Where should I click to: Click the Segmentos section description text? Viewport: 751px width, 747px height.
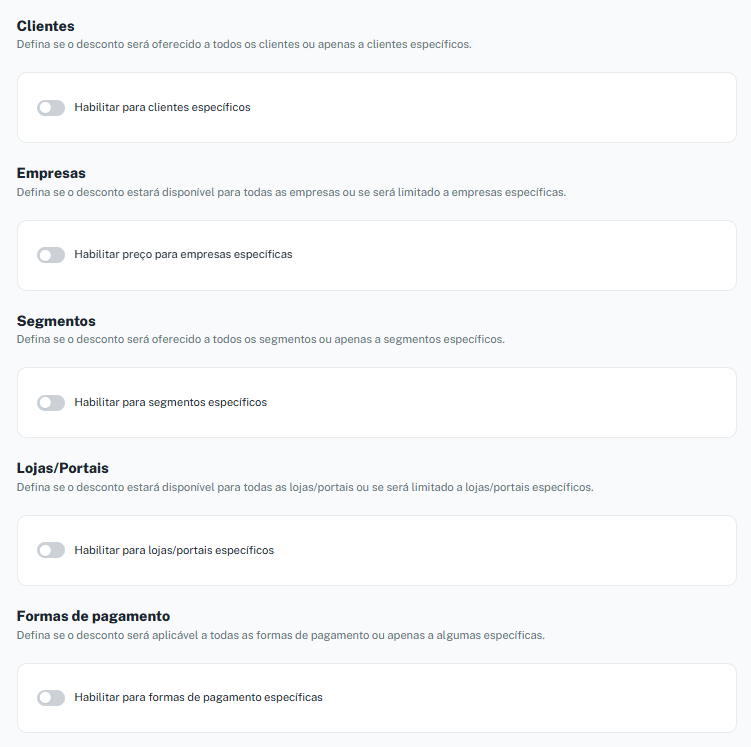(x=261, y=339)
